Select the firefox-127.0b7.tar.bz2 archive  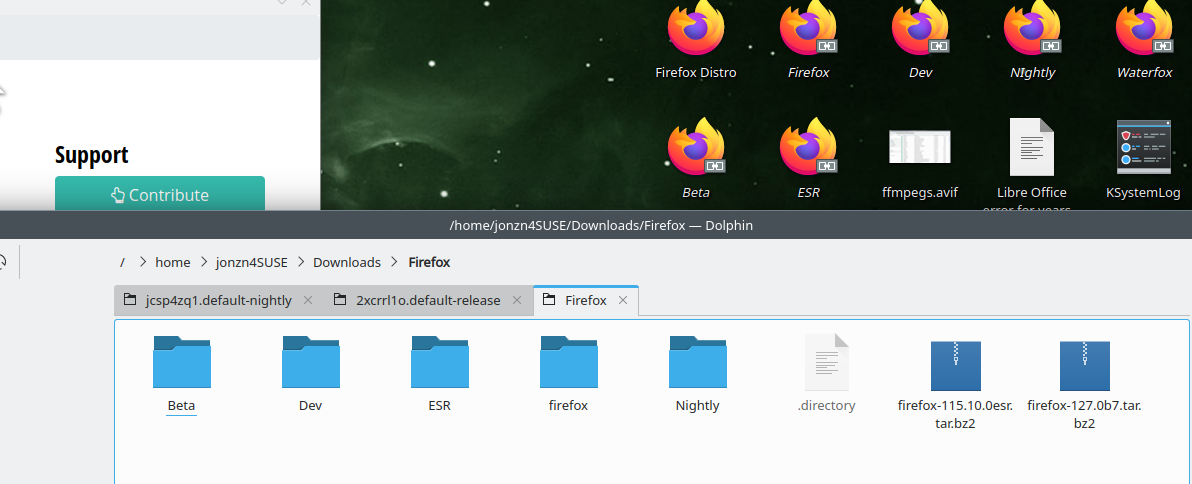tap(1084, 365)
